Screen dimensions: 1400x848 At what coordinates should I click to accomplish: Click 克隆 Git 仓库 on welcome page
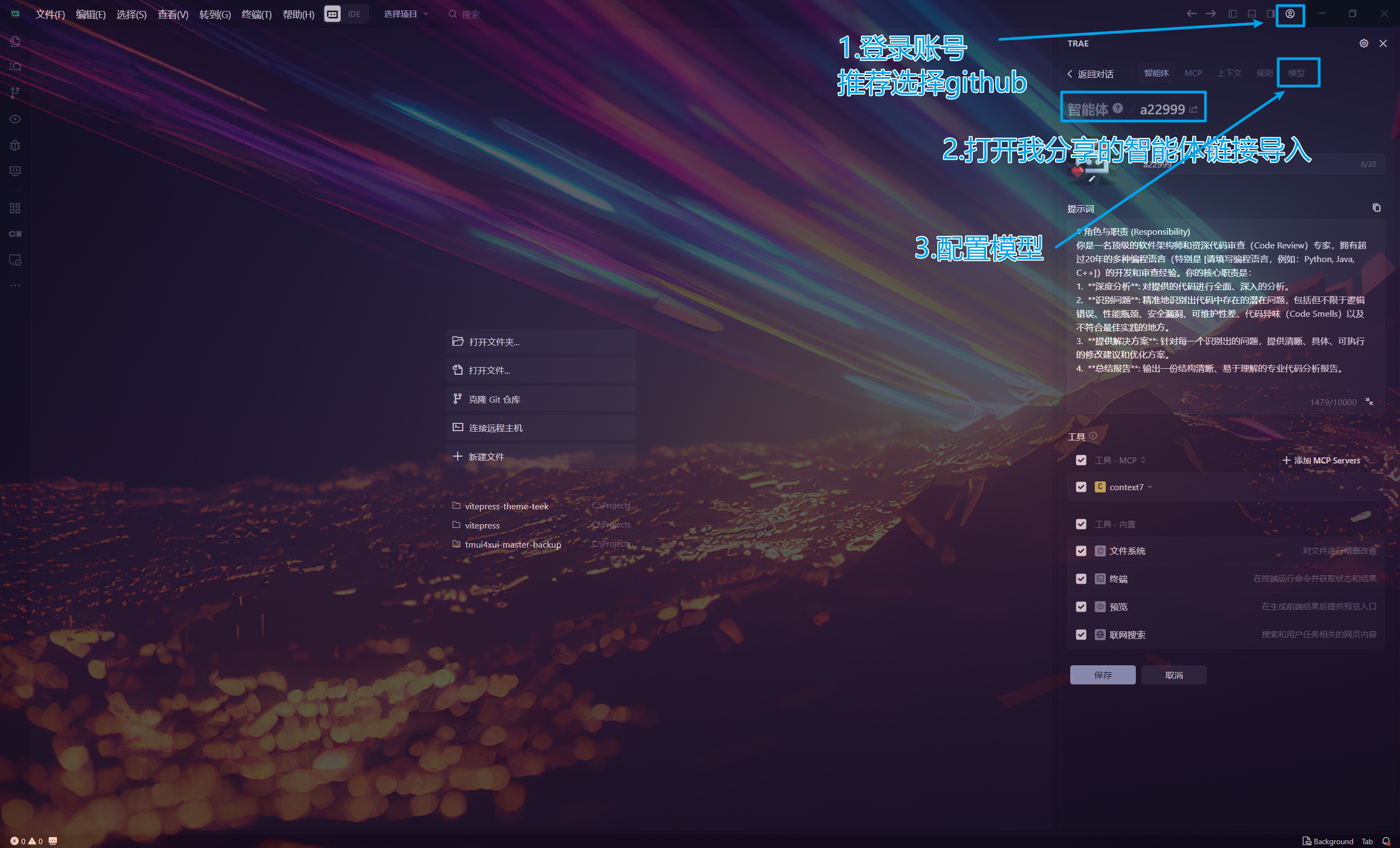pos(494,399)
